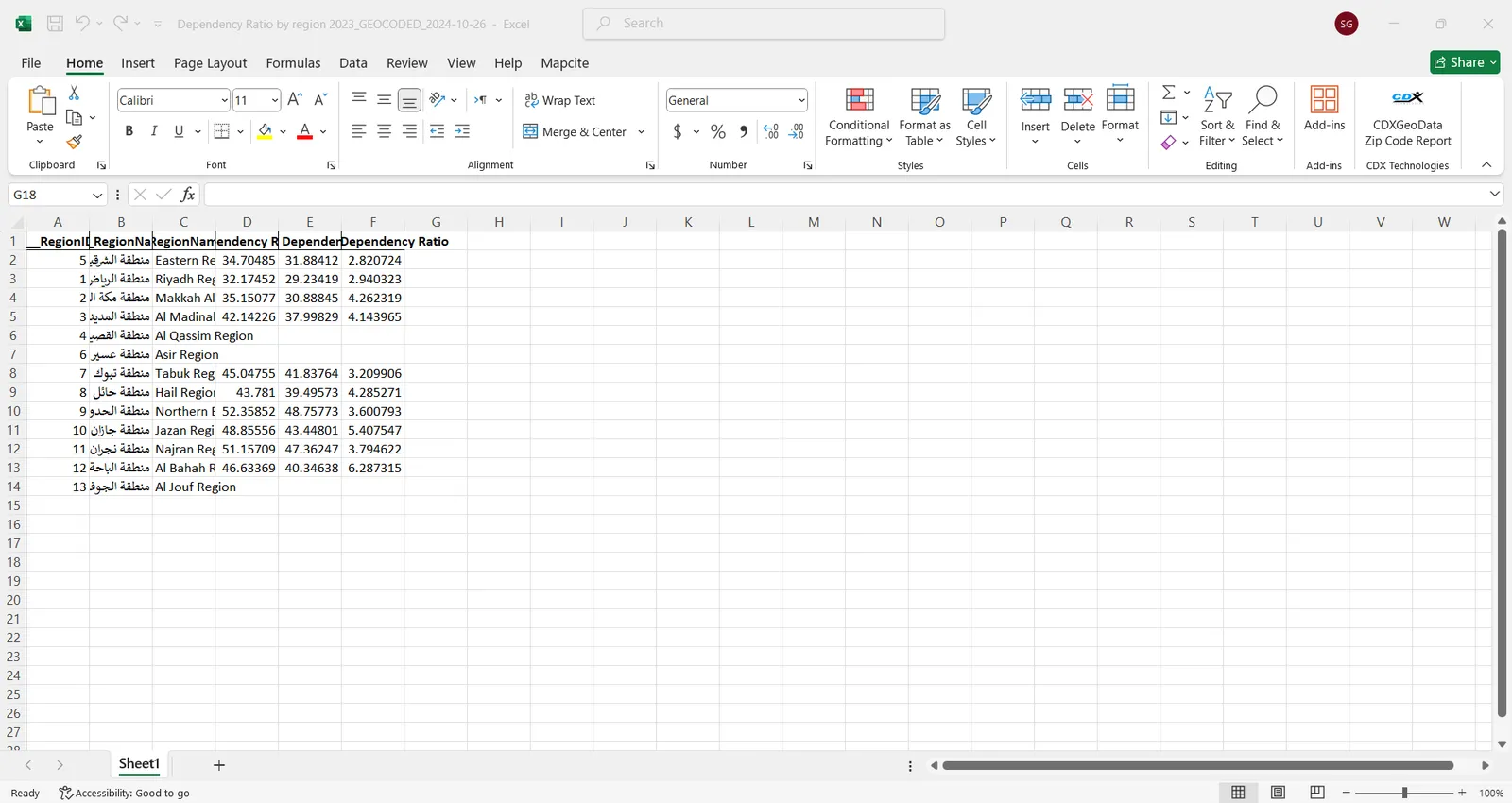Open the File menu
This screenshot has width=1512, height=803.
pos(31,62)
